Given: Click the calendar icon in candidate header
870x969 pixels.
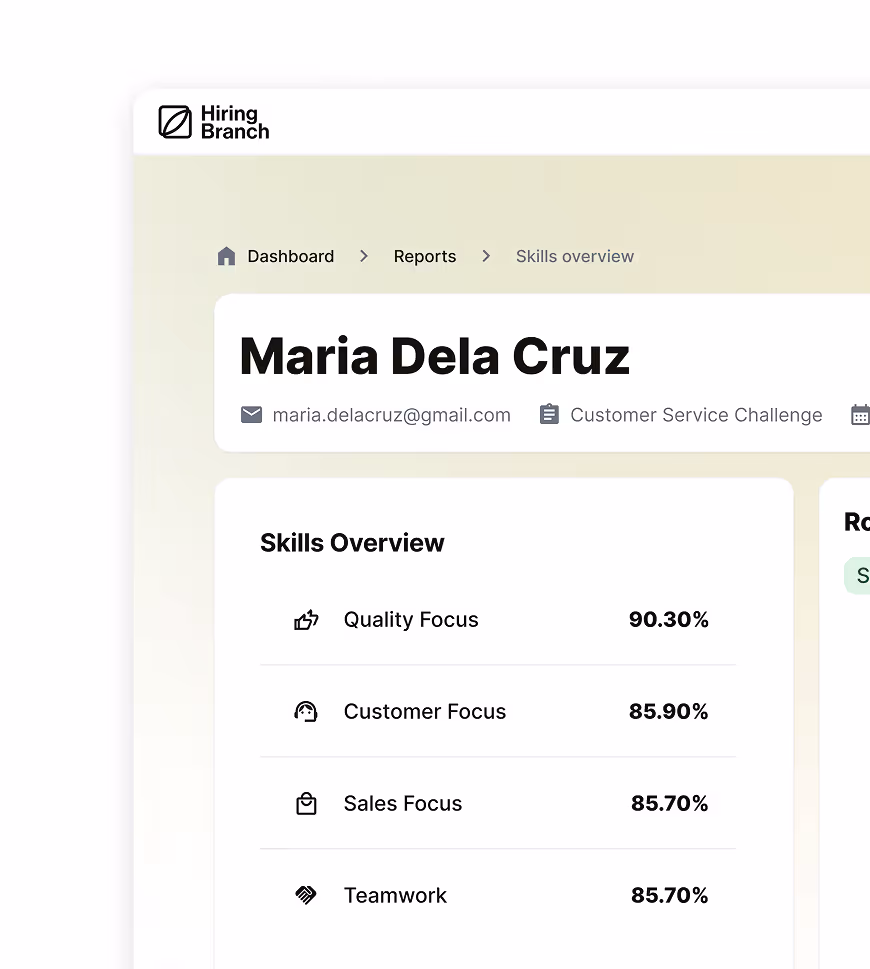Looking at the screenshot, I should click(860, 415).
